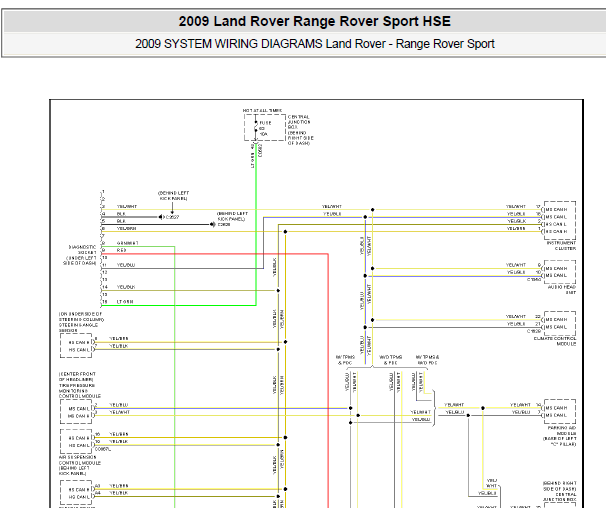Click the '2009 Land Rover Range Rover Sport HSE' heading
Viewport: 606px width, 508px height.
(x=314, y=21)
